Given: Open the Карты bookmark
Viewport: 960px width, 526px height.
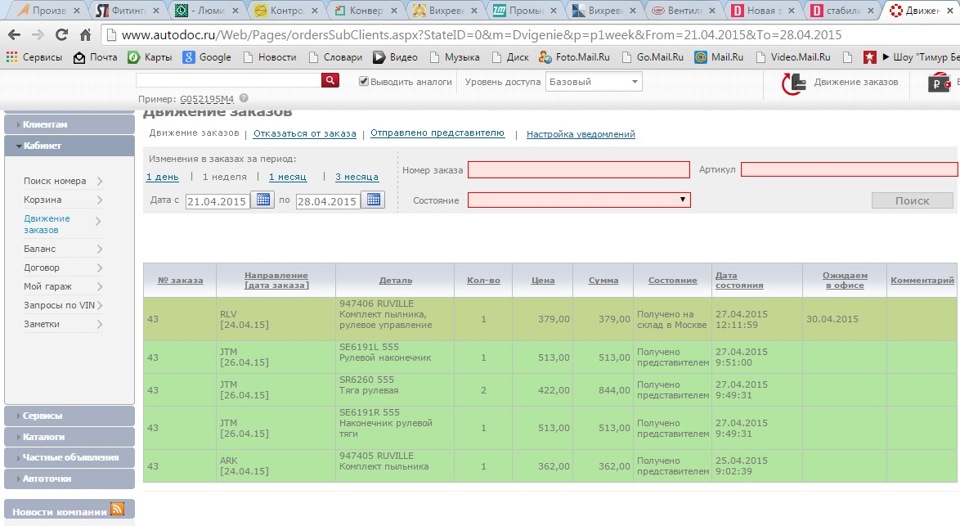Looking at the screenshot, I should coord(149,57).
